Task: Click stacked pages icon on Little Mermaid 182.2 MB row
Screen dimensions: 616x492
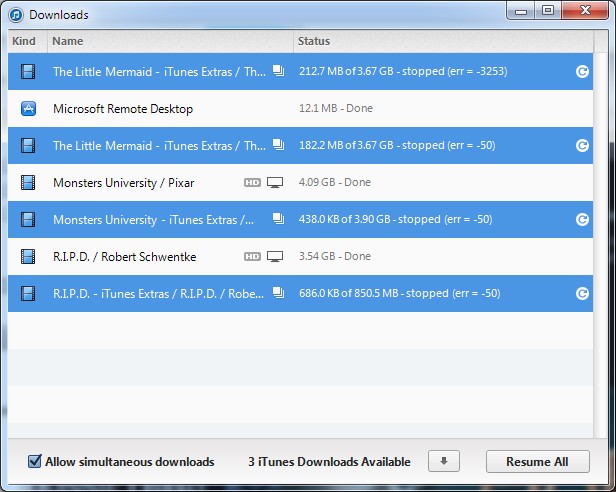Action: click(279, 145)
